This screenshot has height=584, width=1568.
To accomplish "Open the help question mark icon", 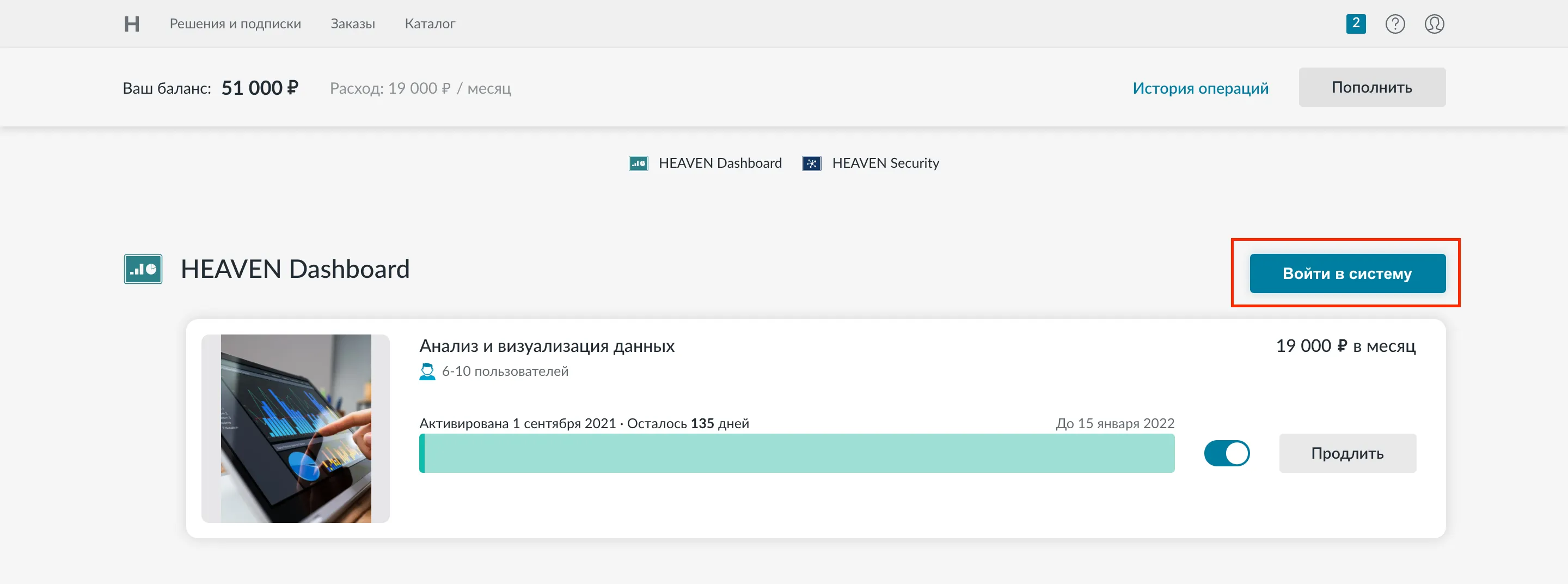I will 1394,24.
